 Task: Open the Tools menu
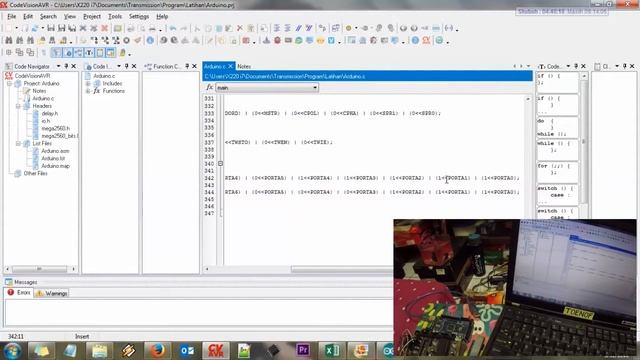(x=115, y=16)
